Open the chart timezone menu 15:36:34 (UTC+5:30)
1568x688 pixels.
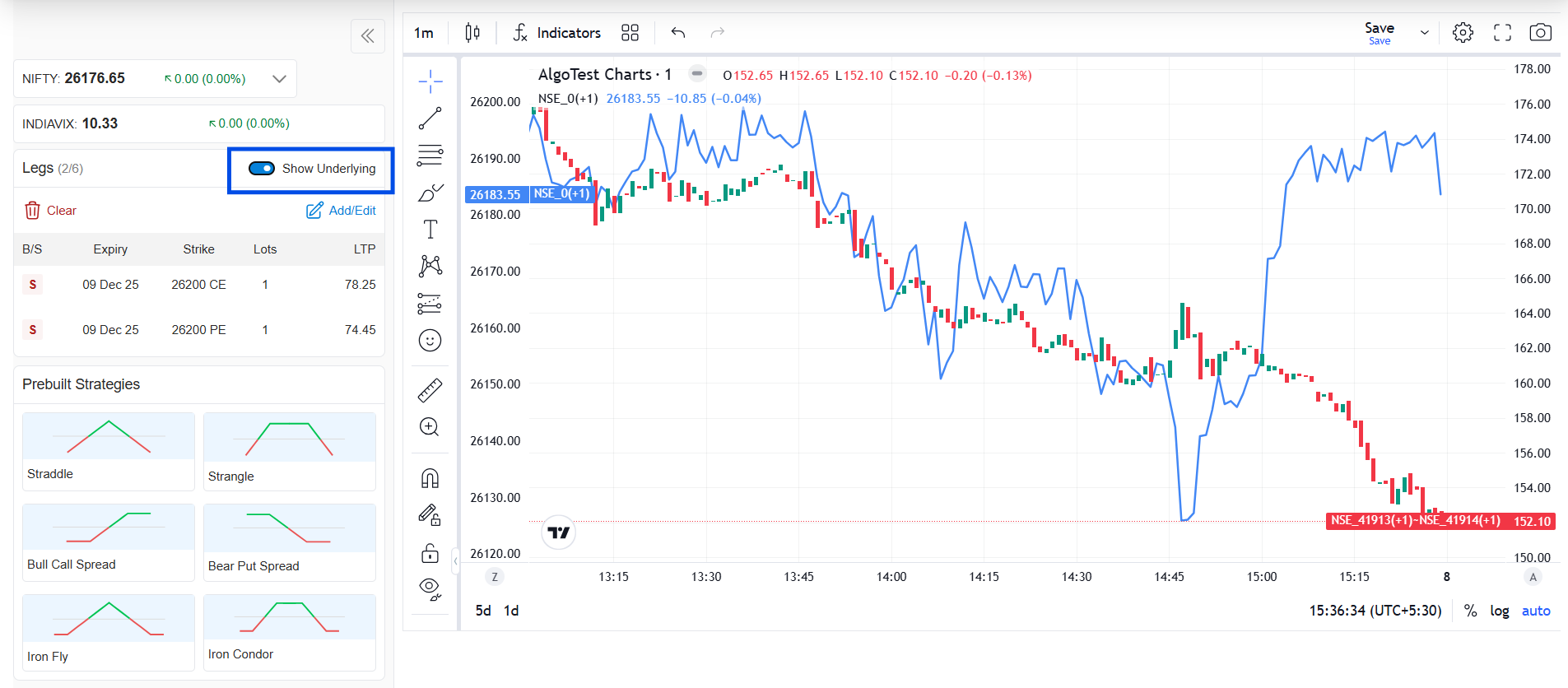click(x=1375, y=611)
